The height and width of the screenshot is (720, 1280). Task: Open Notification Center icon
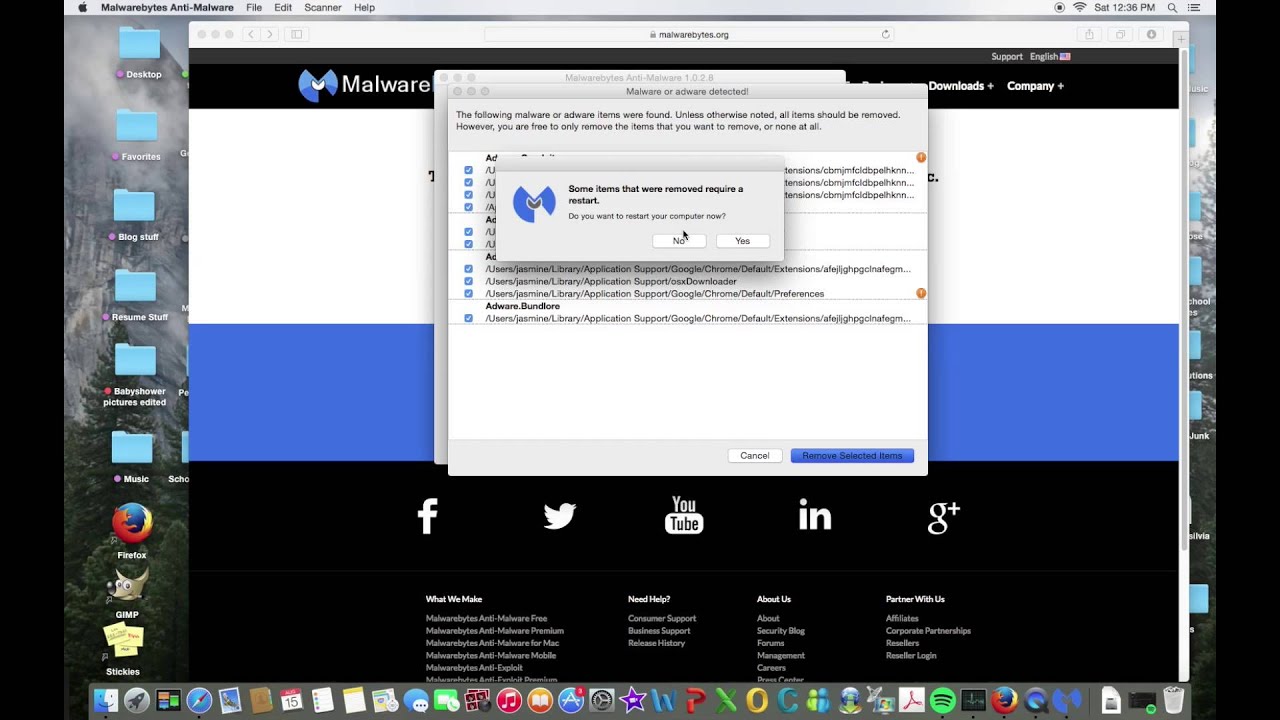[1196, 7]
